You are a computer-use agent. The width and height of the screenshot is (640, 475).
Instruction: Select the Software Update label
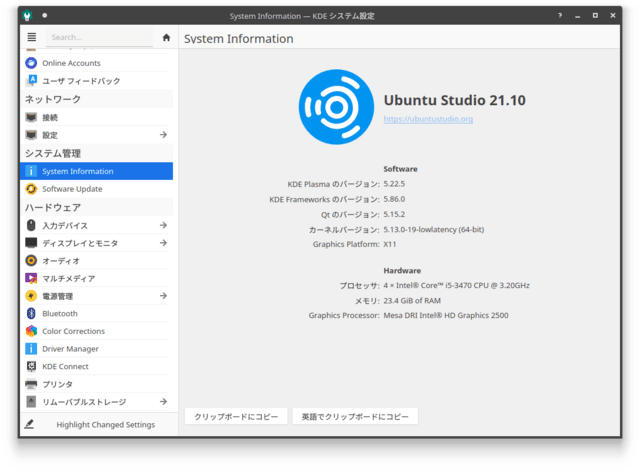[x=72, y=189]
